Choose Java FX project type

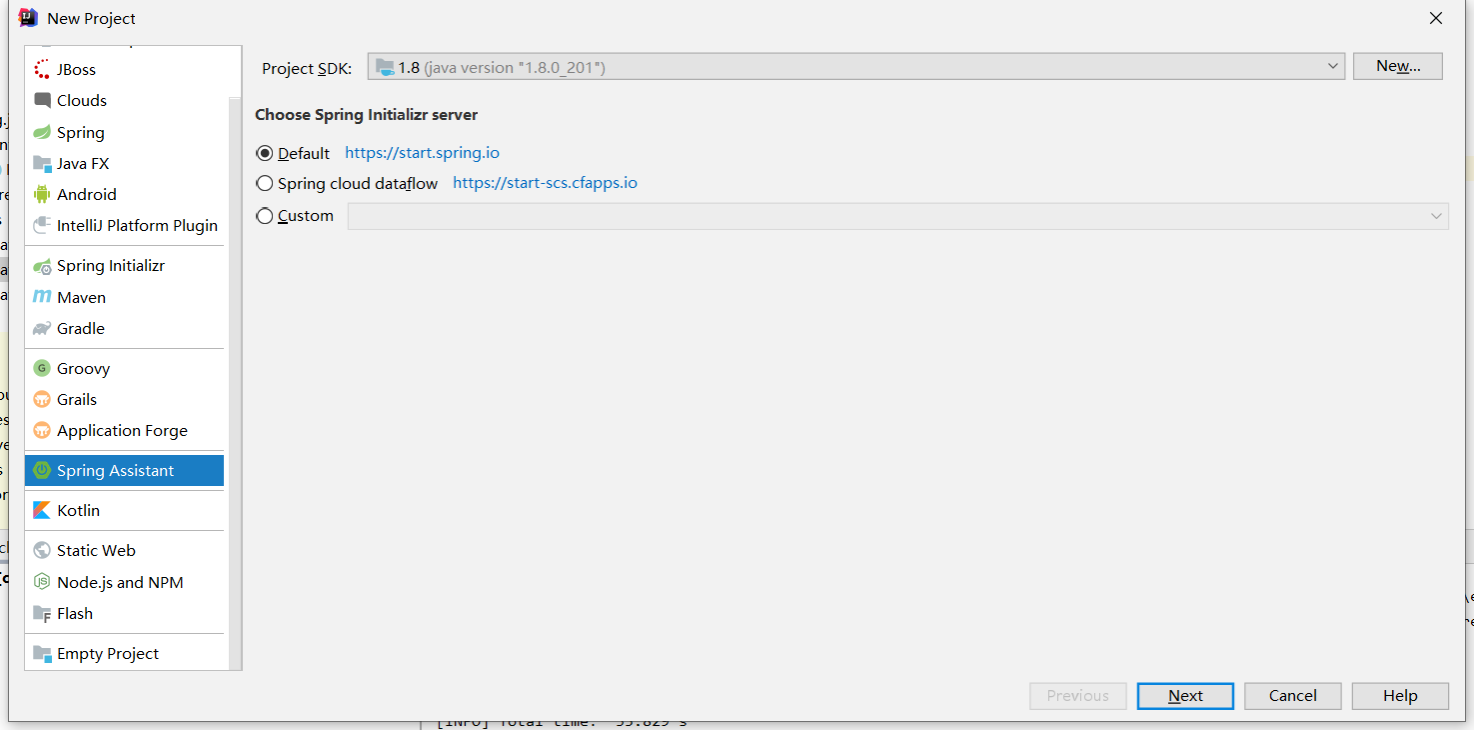[124, 164]
